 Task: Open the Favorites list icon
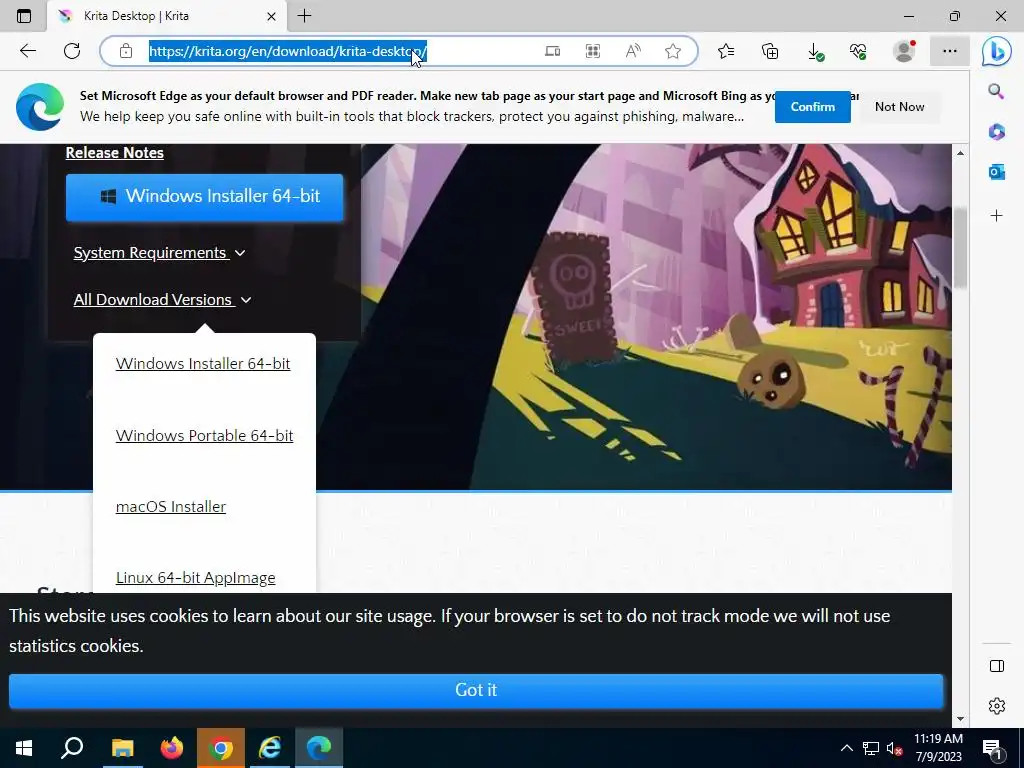(726, 51)
